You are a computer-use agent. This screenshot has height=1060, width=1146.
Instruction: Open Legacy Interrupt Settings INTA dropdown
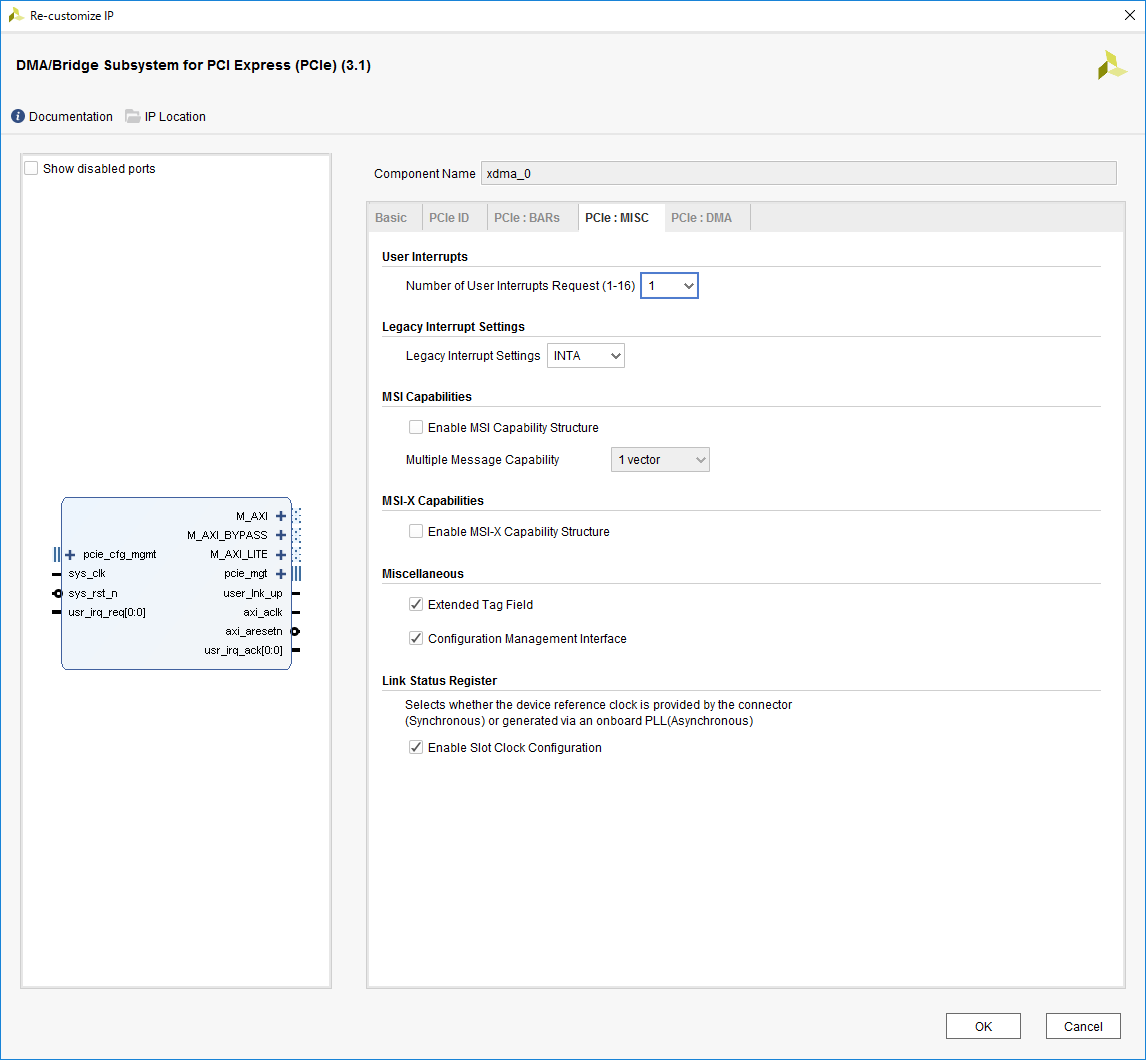586,356
